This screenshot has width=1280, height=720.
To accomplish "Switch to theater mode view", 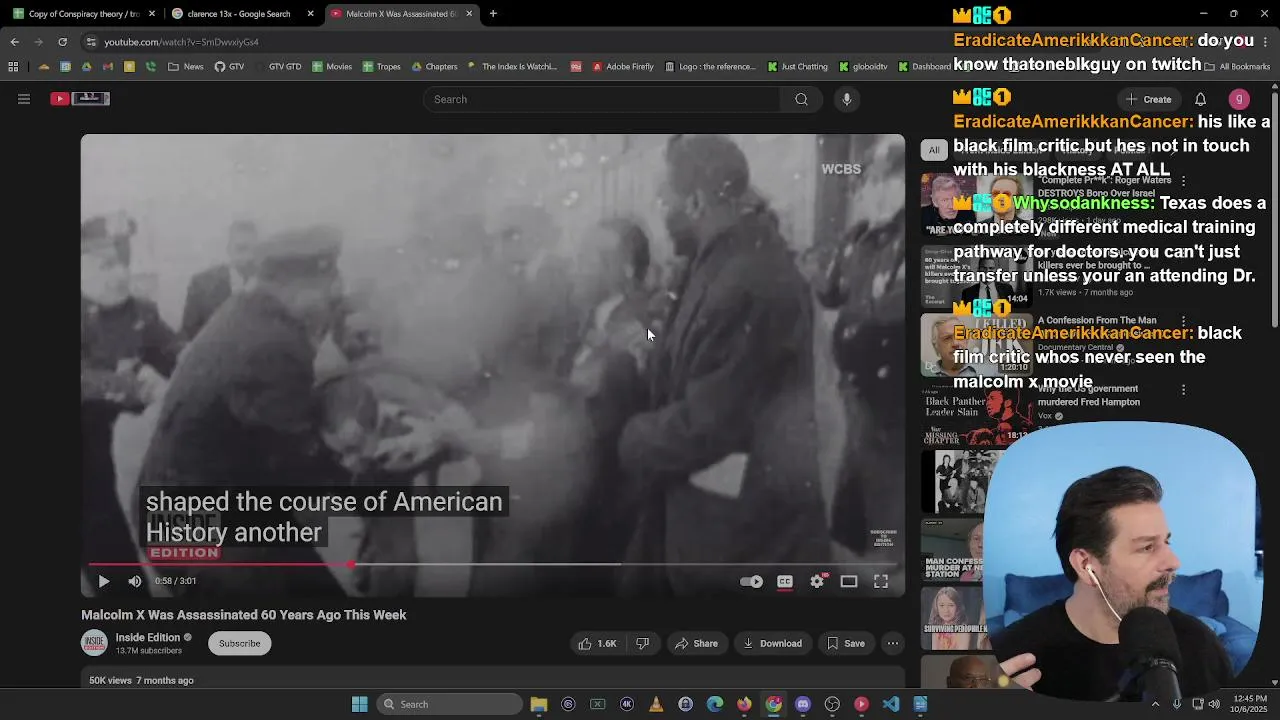I will tap(849, 581).
